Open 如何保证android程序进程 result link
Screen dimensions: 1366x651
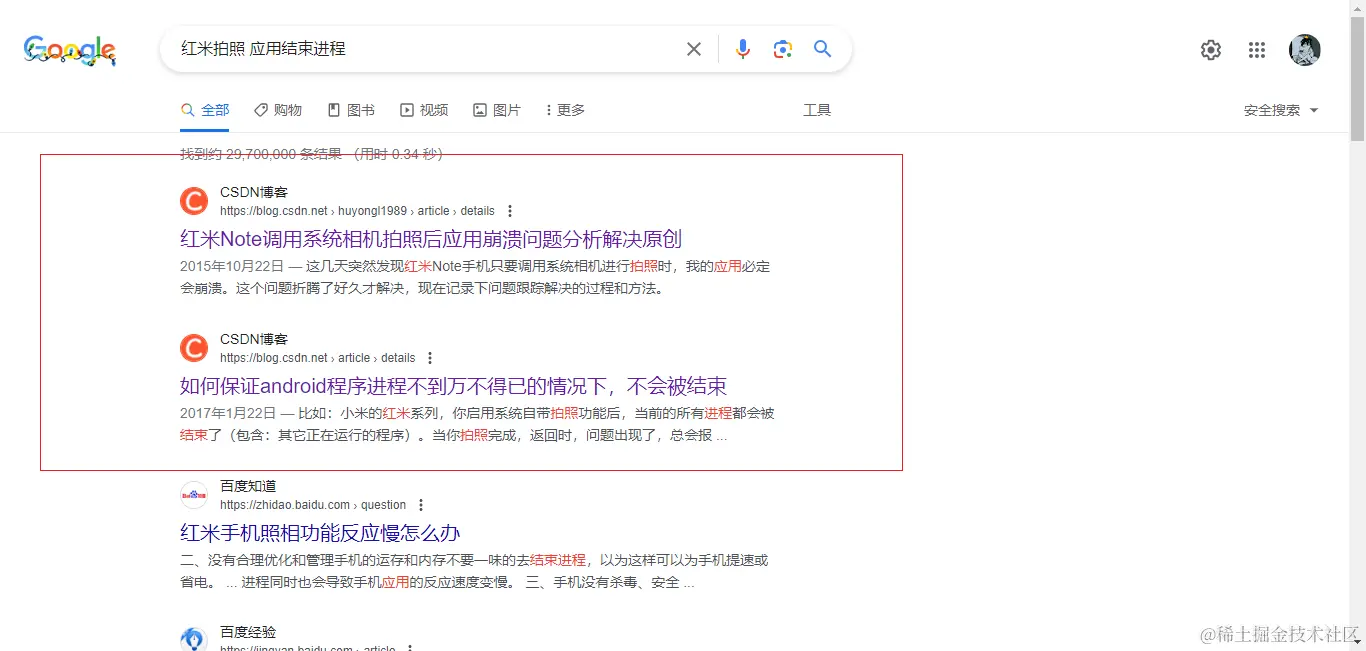pyautogui.click(x=453, y=386)
